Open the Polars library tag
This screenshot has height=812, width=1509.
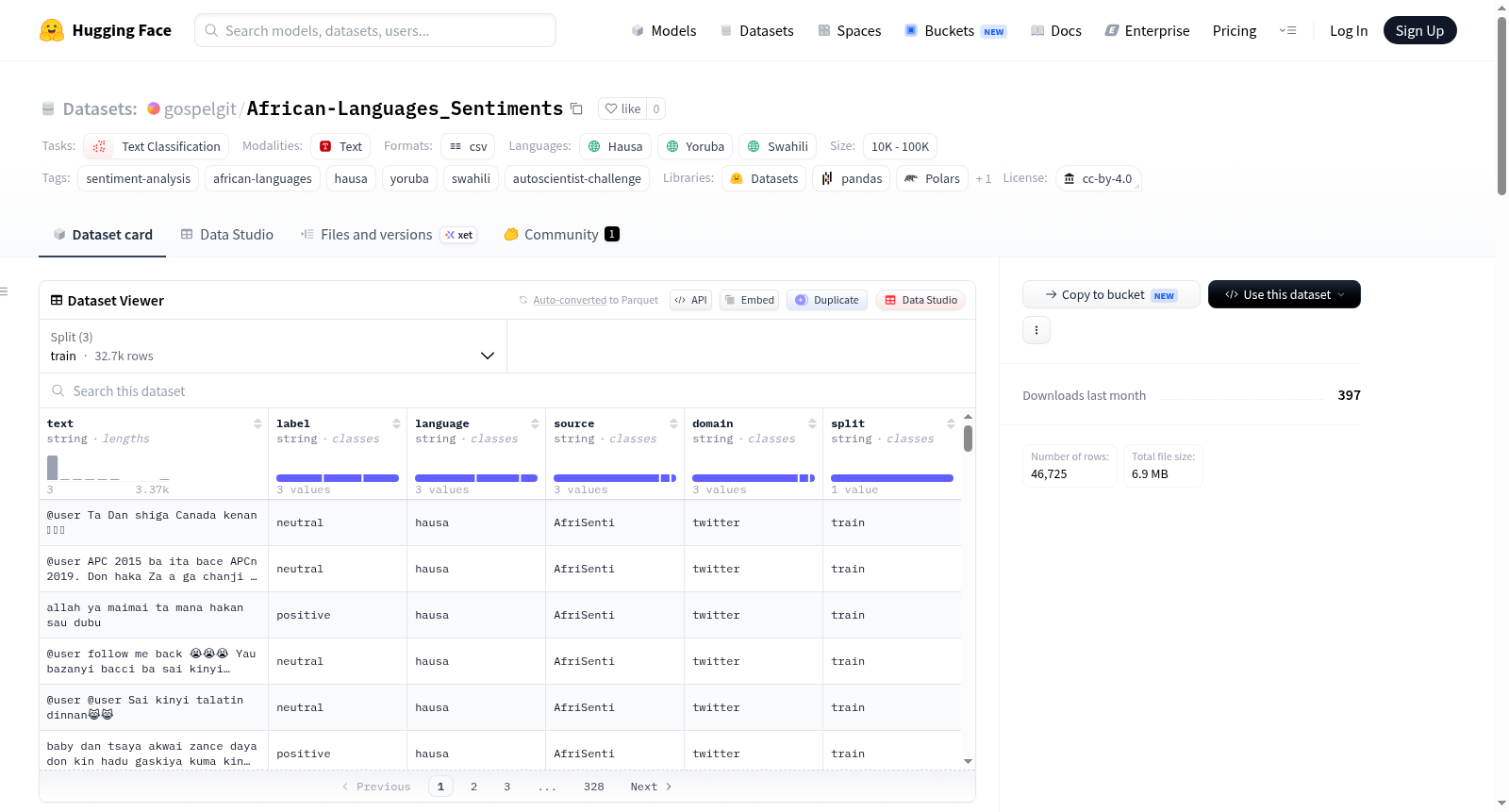click(x=932, y=178)
